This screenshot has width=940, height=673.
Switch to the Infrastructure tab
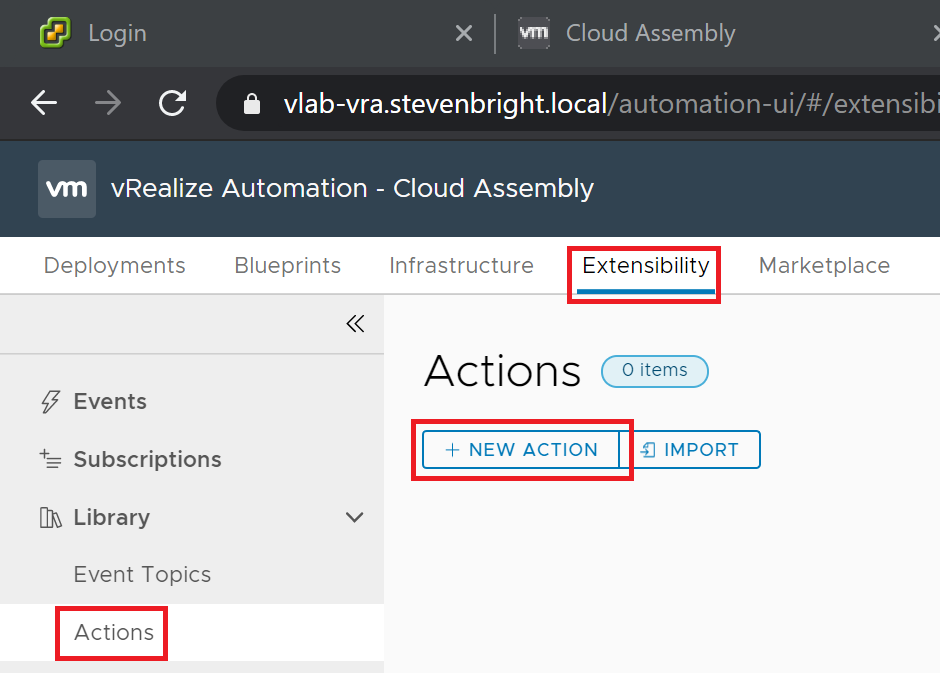(461, 266)
